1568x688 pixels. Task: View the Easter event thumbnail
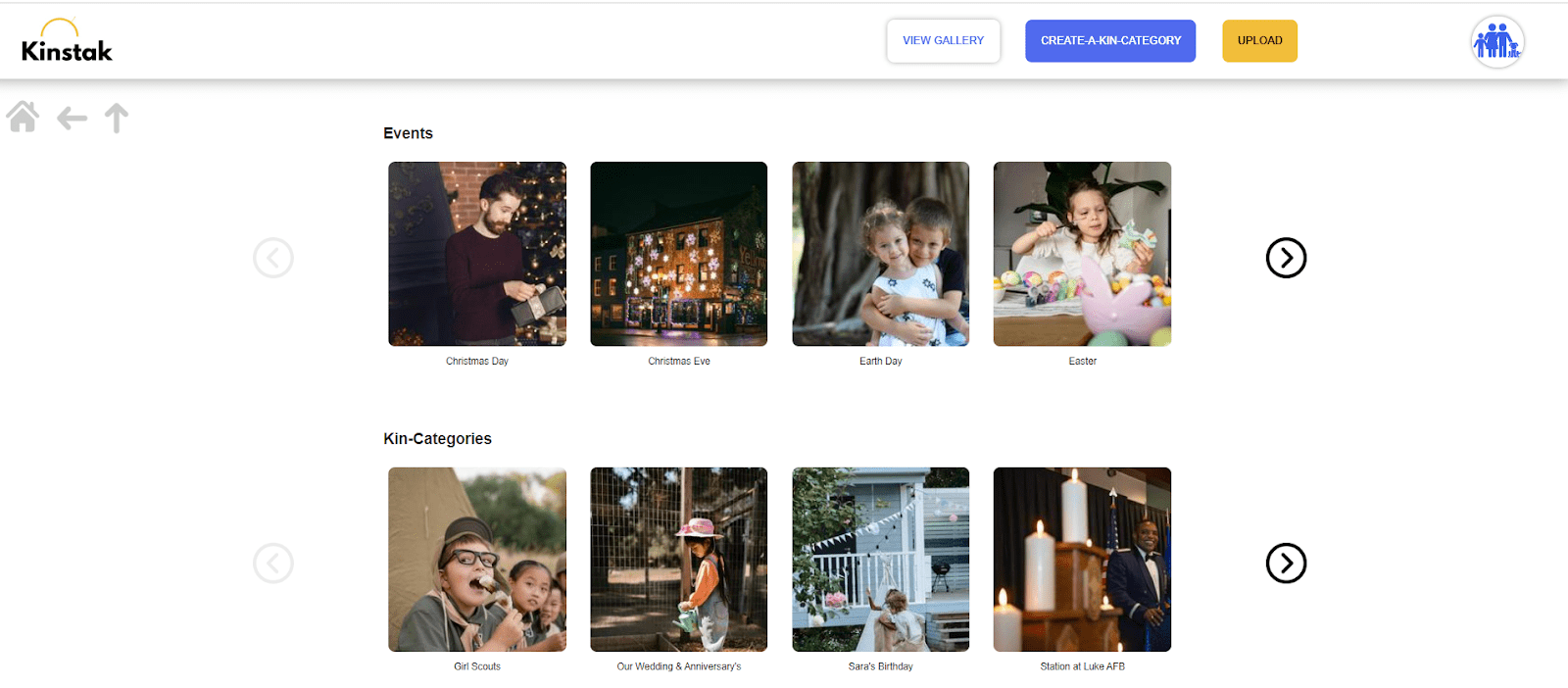1082,254
